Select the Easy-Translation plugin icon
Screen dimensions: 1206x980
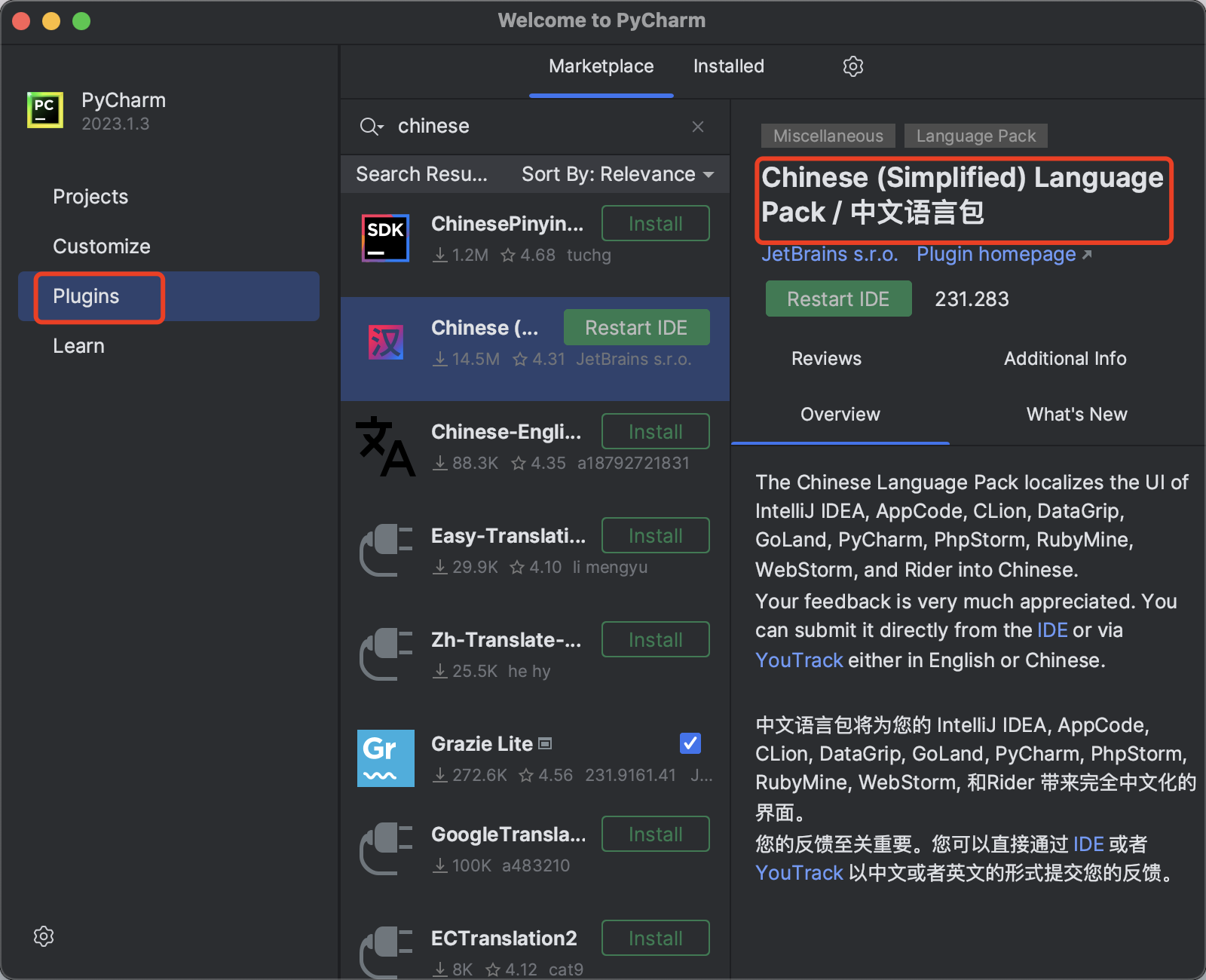(x=385, y=550)
